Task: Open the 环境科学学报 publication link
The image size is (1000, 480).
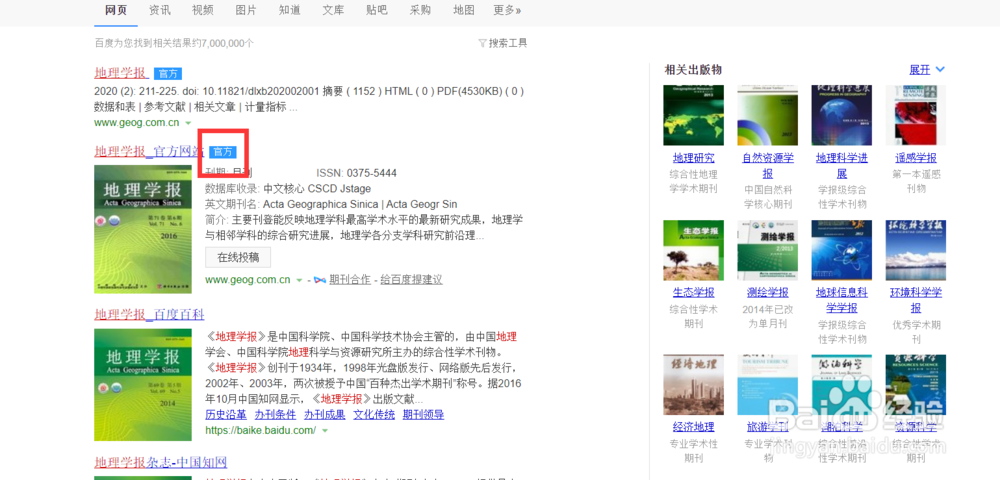Action: pyautogui.click(x=916, y=300)
